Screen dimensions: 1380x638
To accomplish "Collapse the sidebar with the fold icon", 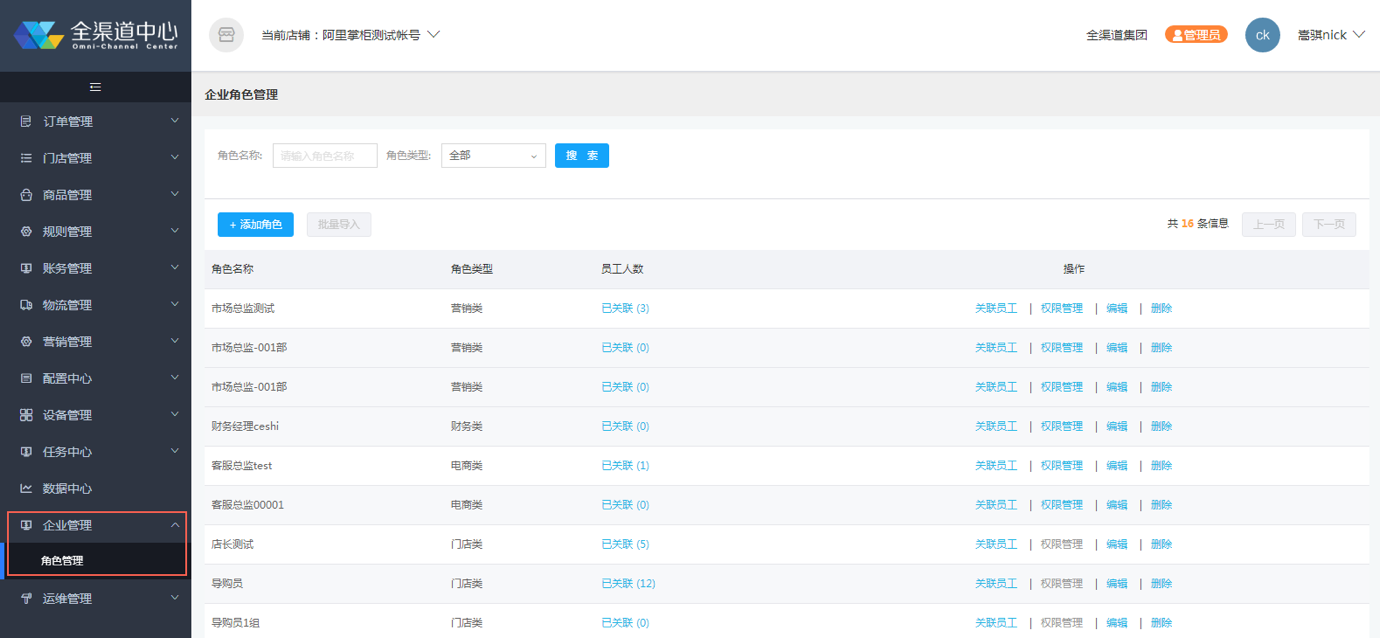I will coord(95,87).
